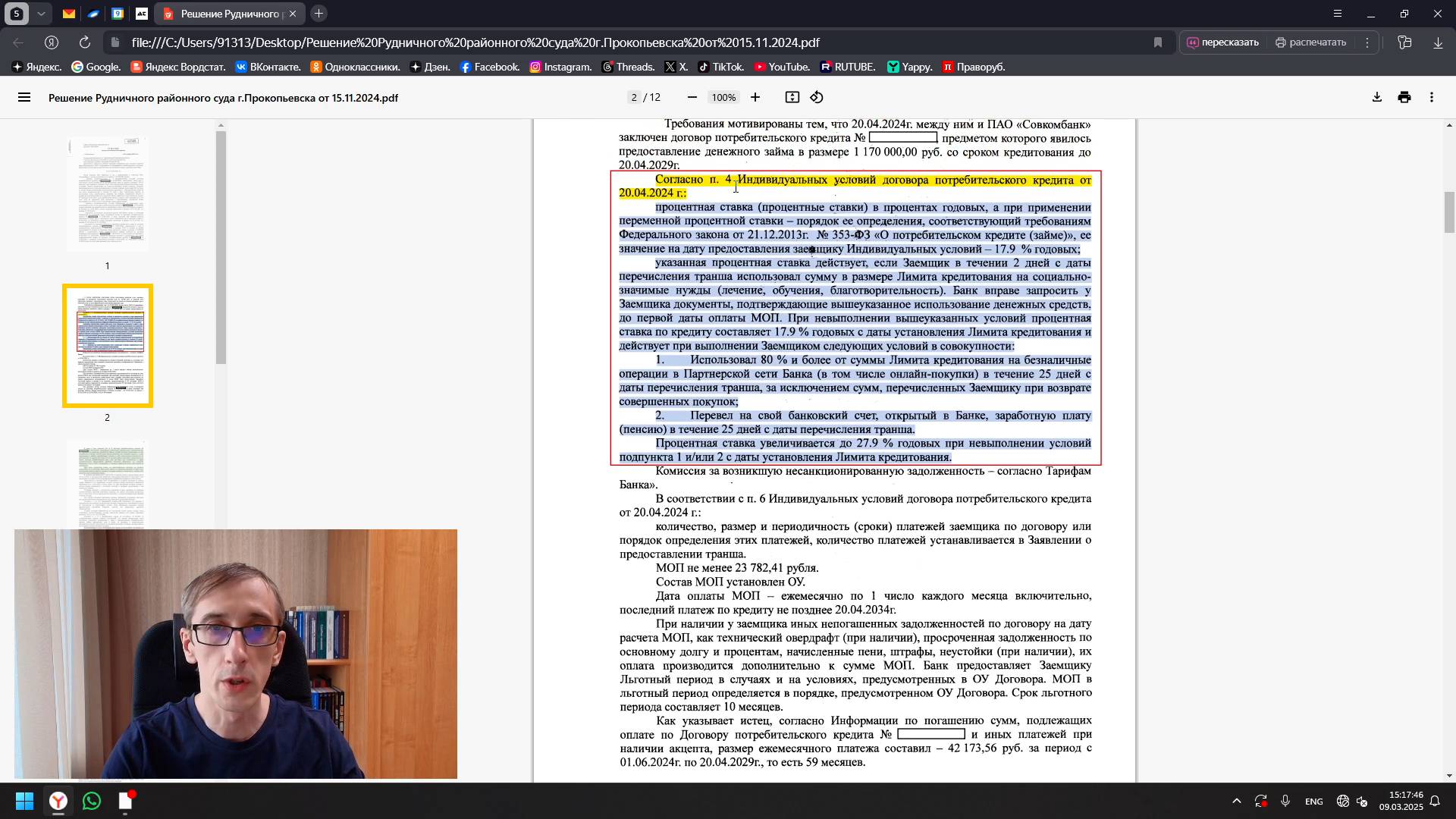Click the пересказать button
Screen dimensions: 1456x819
(1222, 42)
